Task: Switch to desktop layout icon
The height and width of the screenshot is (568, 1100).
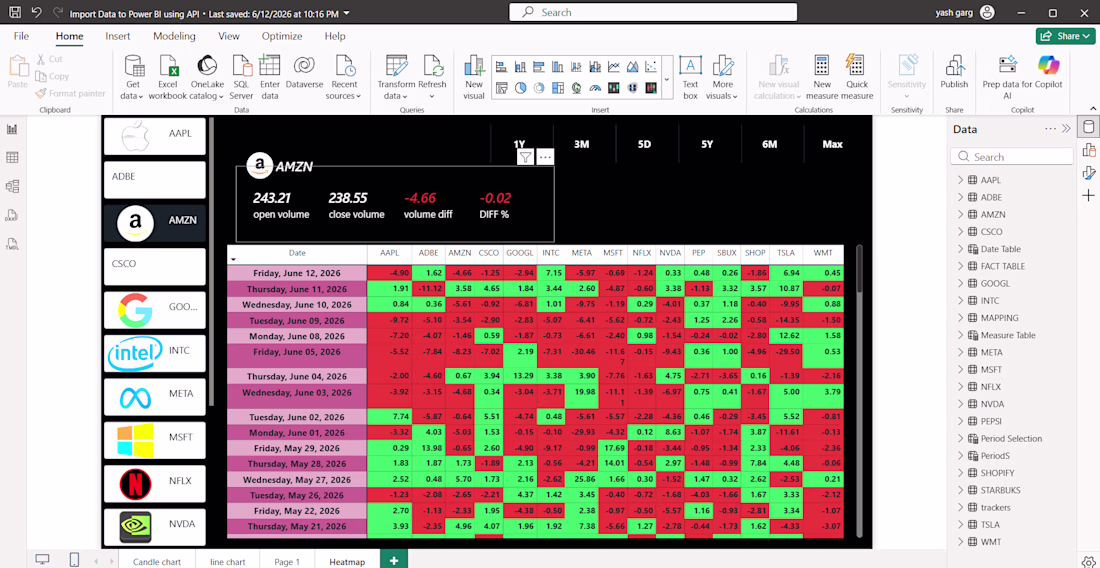Action: pyautogui.click(x=43, y=559)
